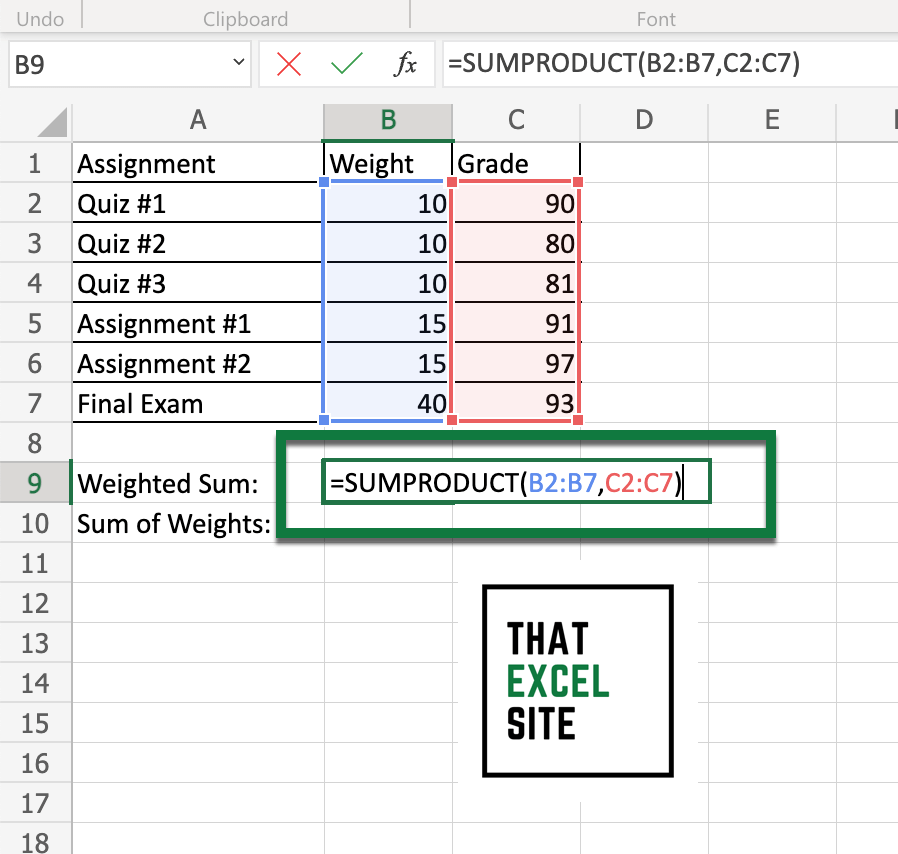Select the Font ribbon group
Image resolution: width=898 pixels, height=854 pixels.
655,17
